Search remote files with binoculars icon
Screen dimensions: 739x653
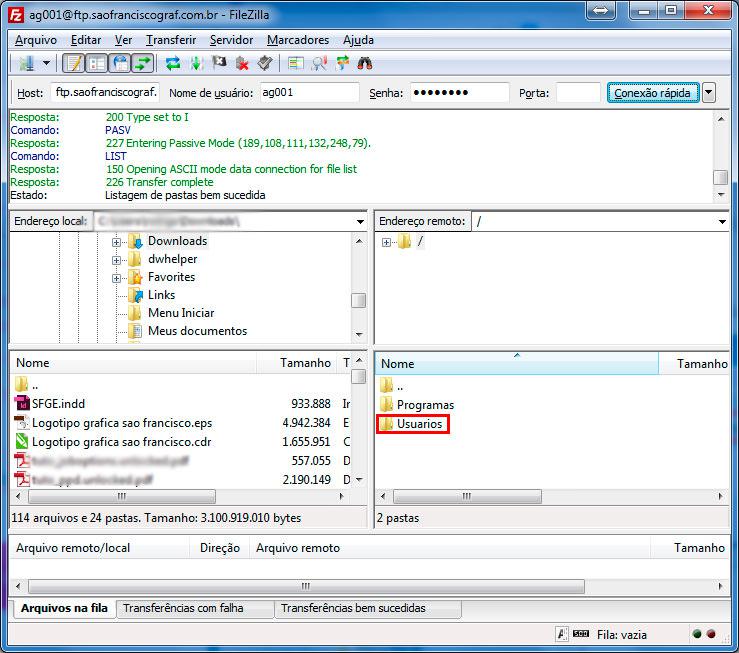coord(365,63)
